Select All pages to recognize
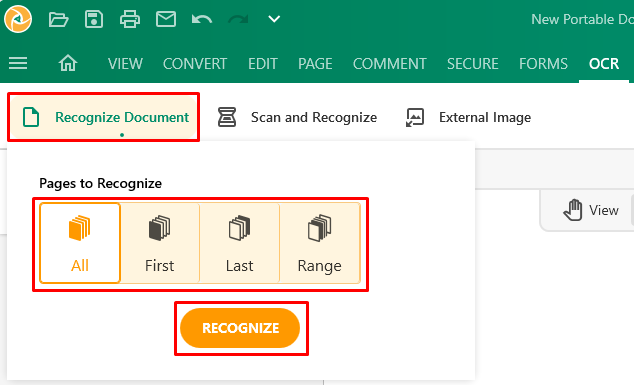Image resolution: width=634 pixels, height=385 pixels. click(x=80, y=243)
